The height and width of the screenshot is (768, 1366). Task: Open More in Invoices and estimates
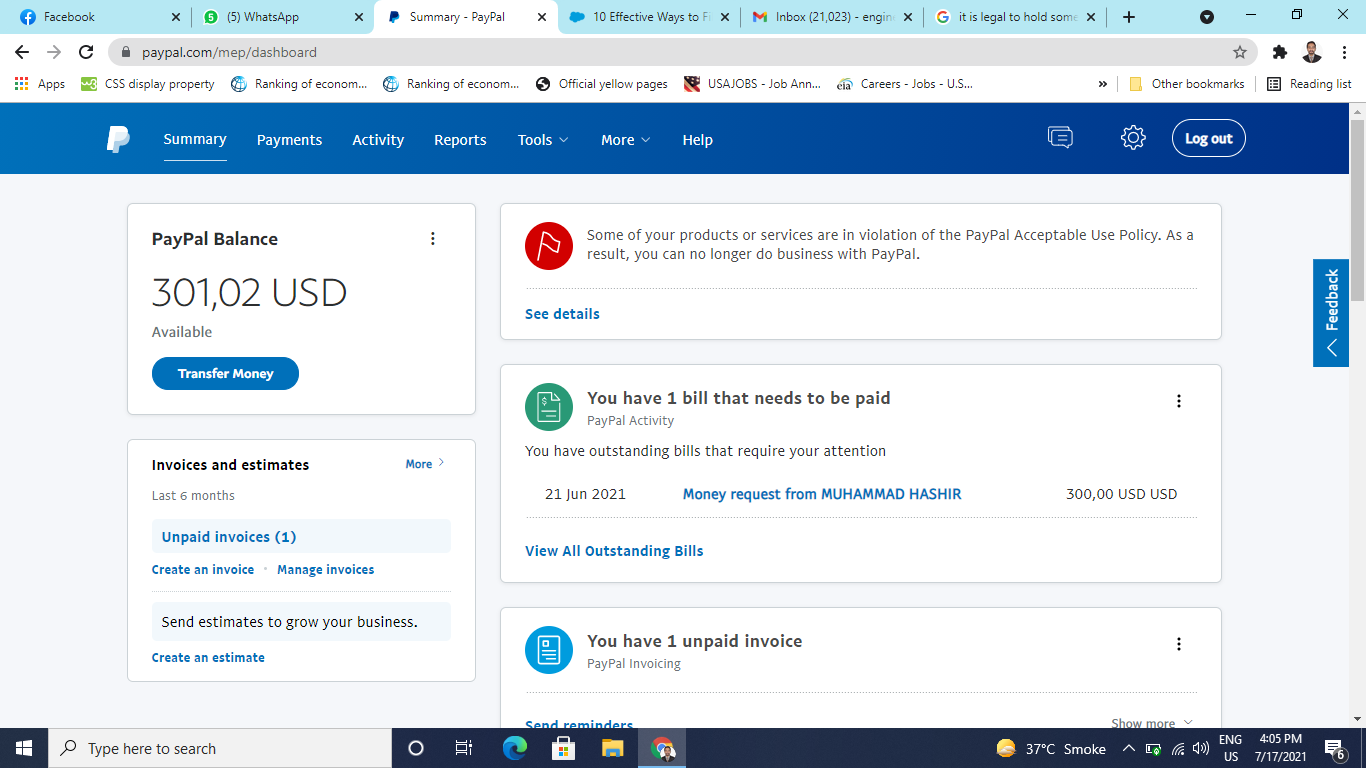(x=425, y=464)
